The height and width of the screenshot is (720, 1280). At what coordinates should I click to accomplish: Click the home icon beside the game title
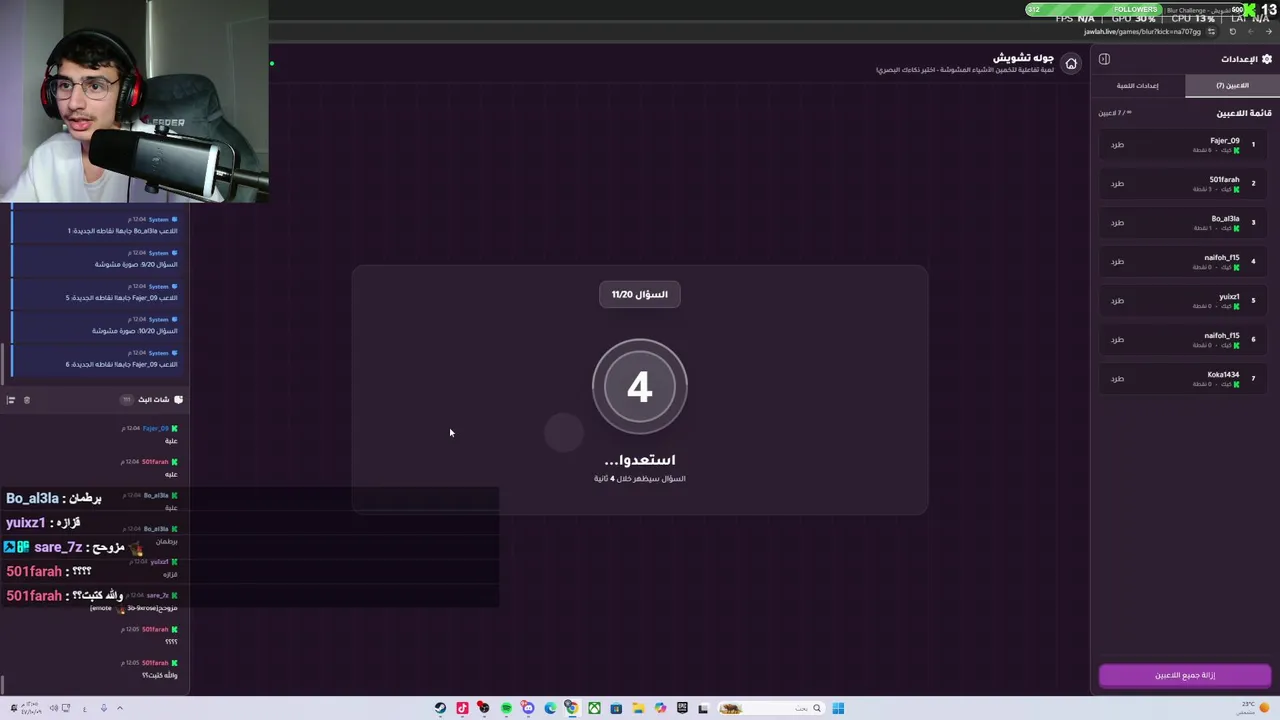point(1071,64)
